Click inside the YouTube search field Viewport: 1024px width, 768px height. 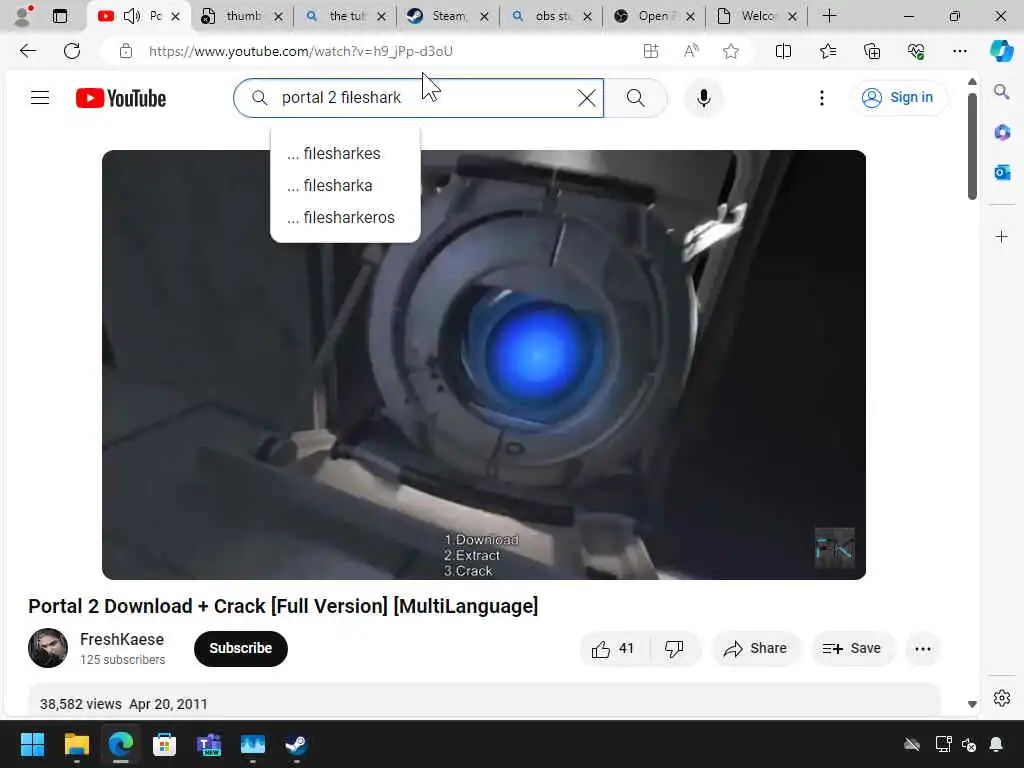418,98
